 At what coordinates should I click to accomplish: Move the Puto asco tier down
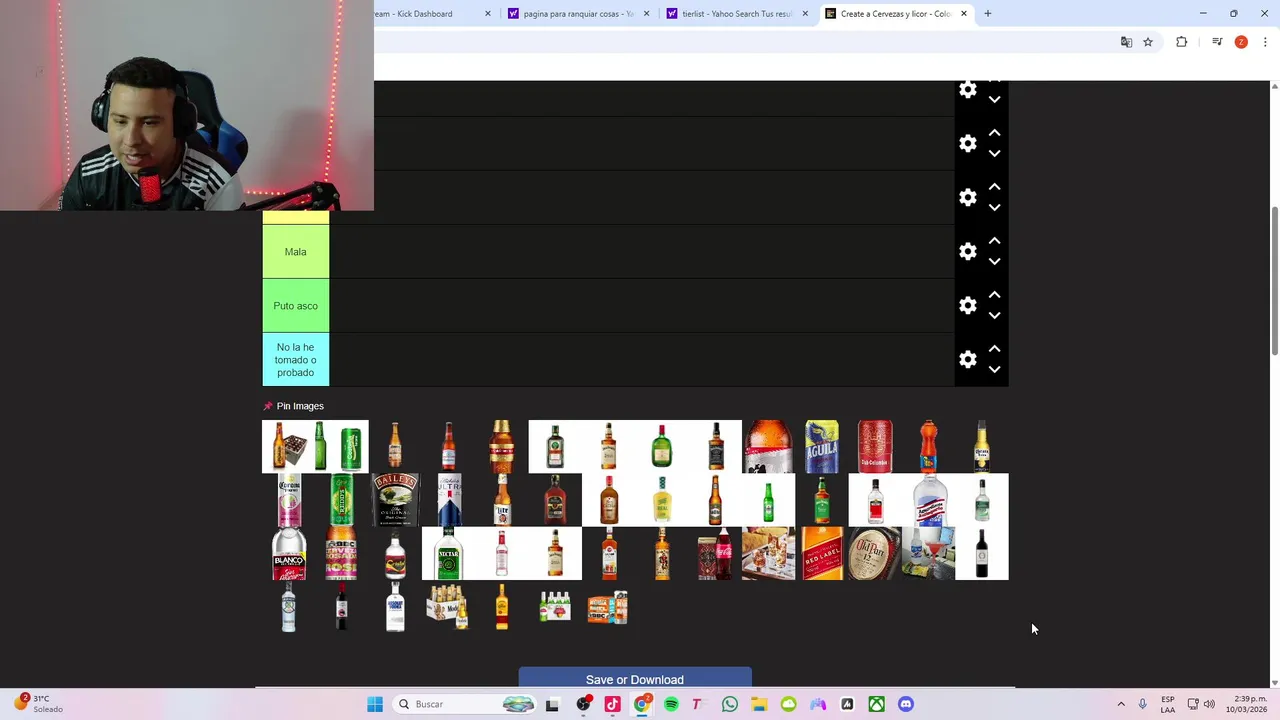click(x=994, y=316)
